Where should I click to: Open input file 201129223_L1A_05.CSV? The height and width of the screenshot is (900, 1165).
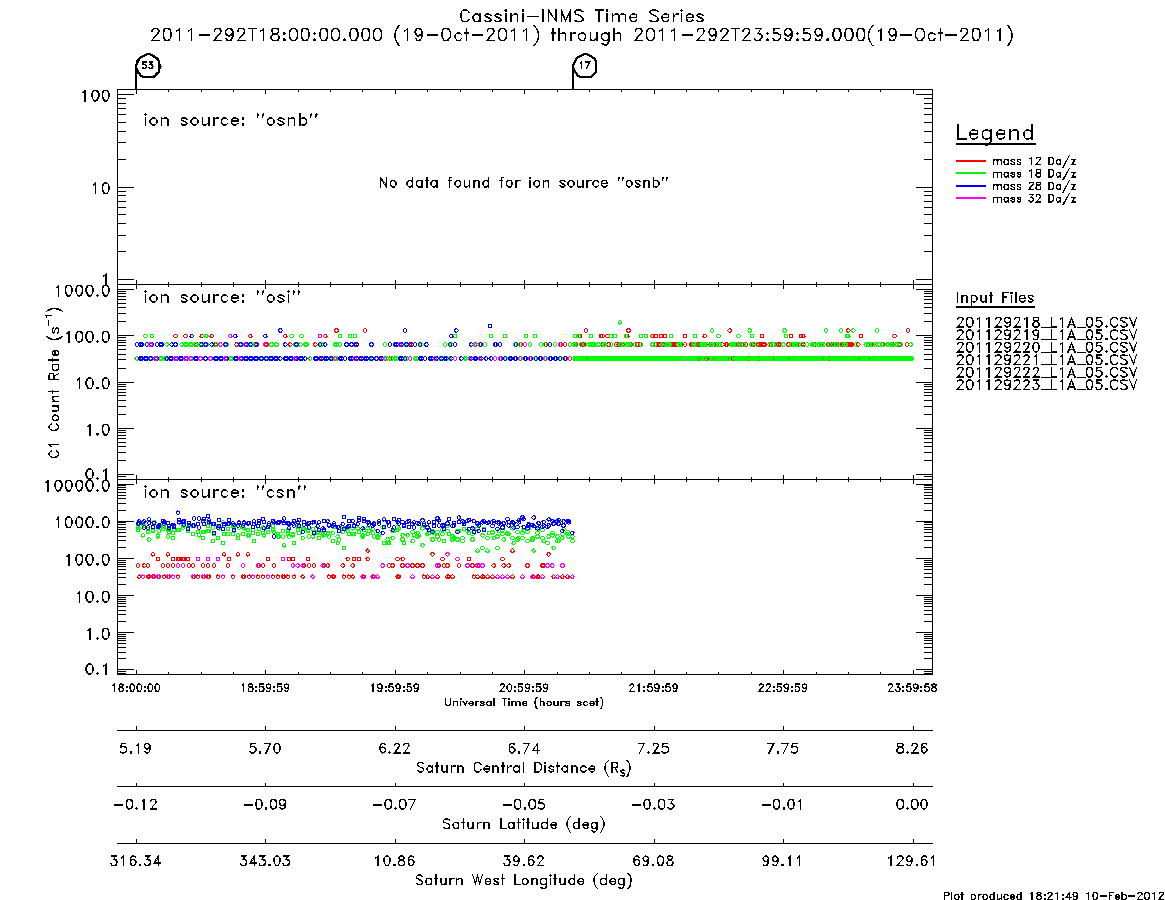tap(1046, 385)
